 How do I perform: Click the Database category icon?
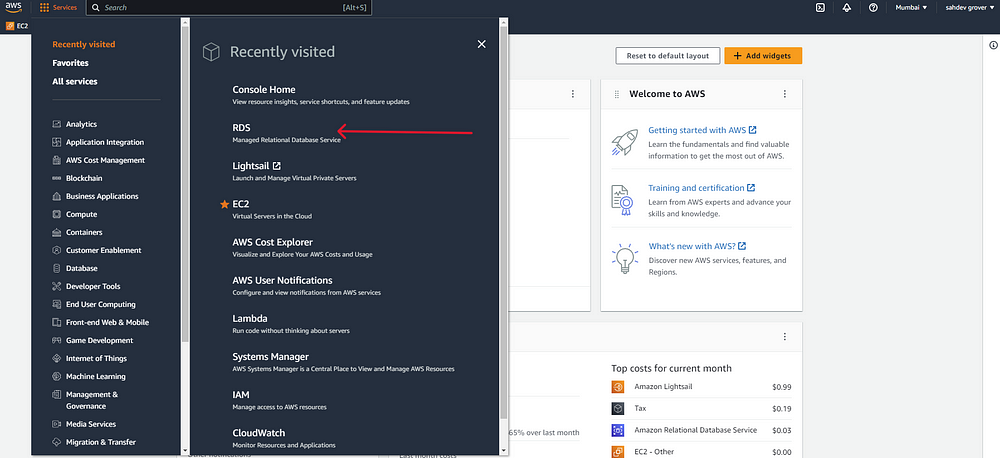tap(57, 269)
